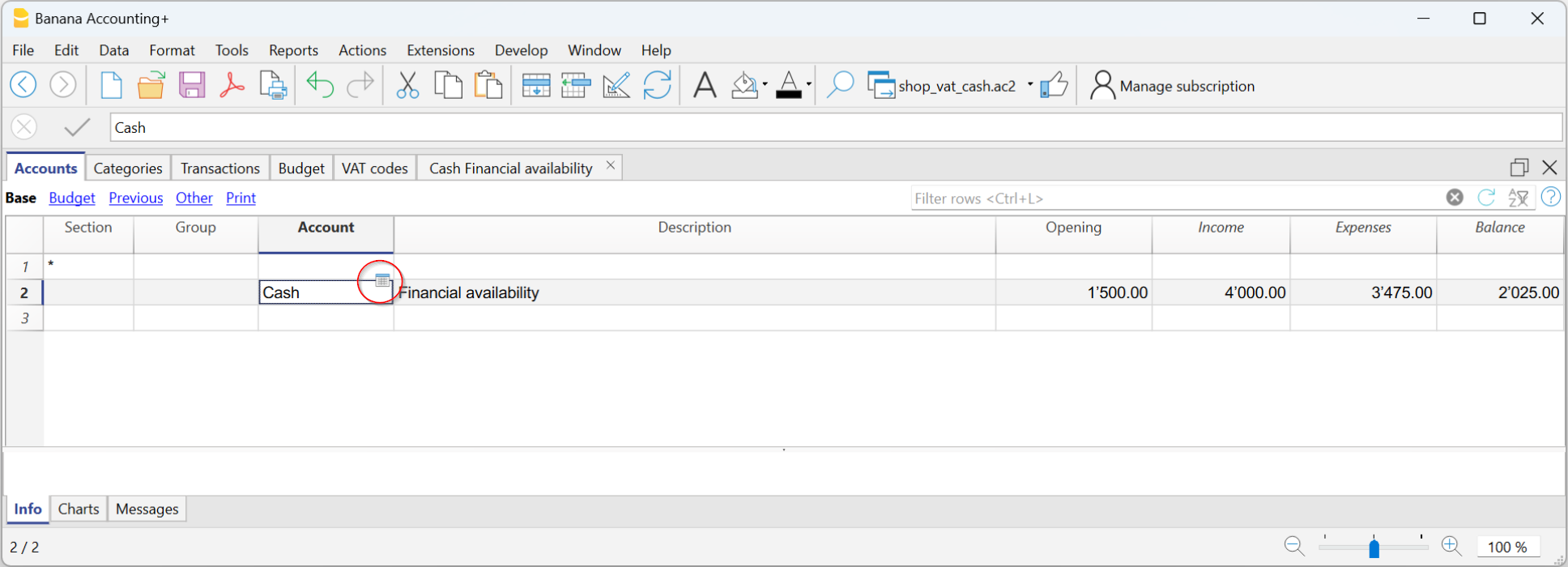
Task: Close the Cash Financial availability tab
Action: [611, 165]
